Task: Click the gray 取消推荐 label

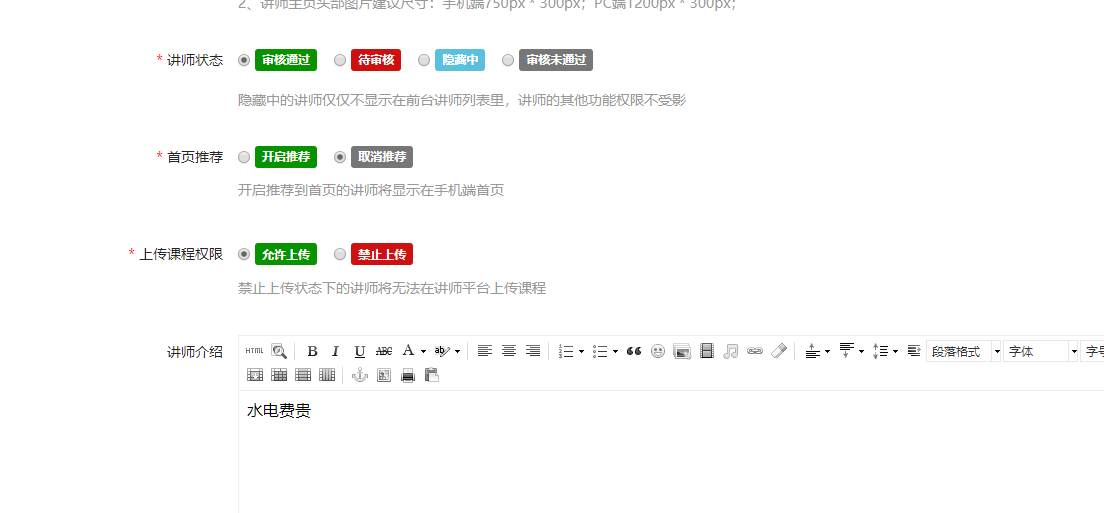Action: 382,157
